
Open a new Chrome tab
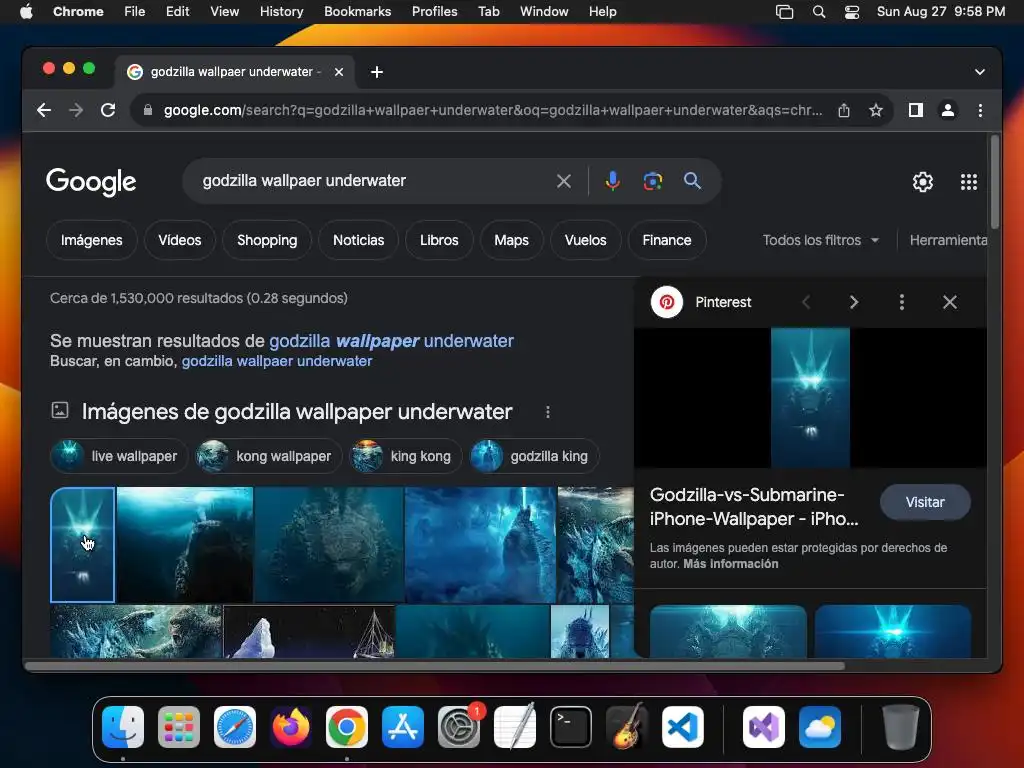pyautogui.click(x=377, y=72)
